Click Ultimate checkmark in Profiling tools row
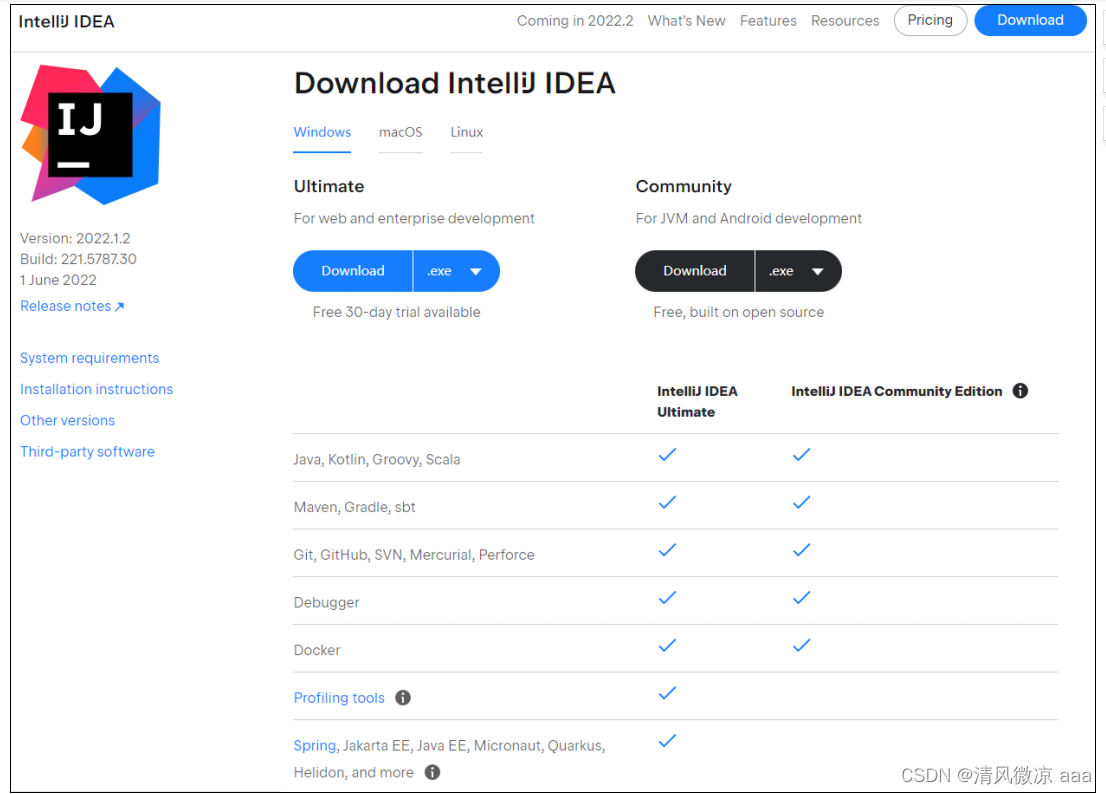This screenshot has width=1106, height=794. click(x=667, y=693)
